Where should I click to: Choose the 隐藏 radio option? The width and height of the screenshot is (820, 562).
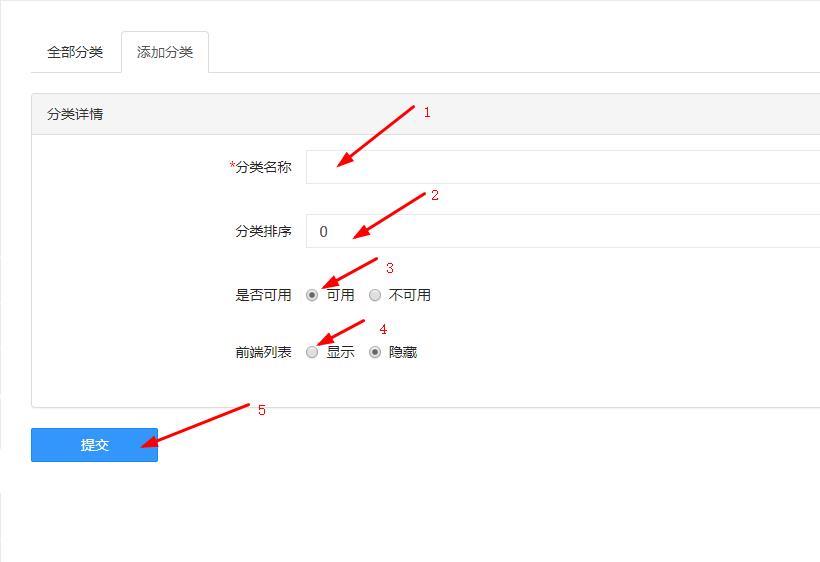pos(375,352)
